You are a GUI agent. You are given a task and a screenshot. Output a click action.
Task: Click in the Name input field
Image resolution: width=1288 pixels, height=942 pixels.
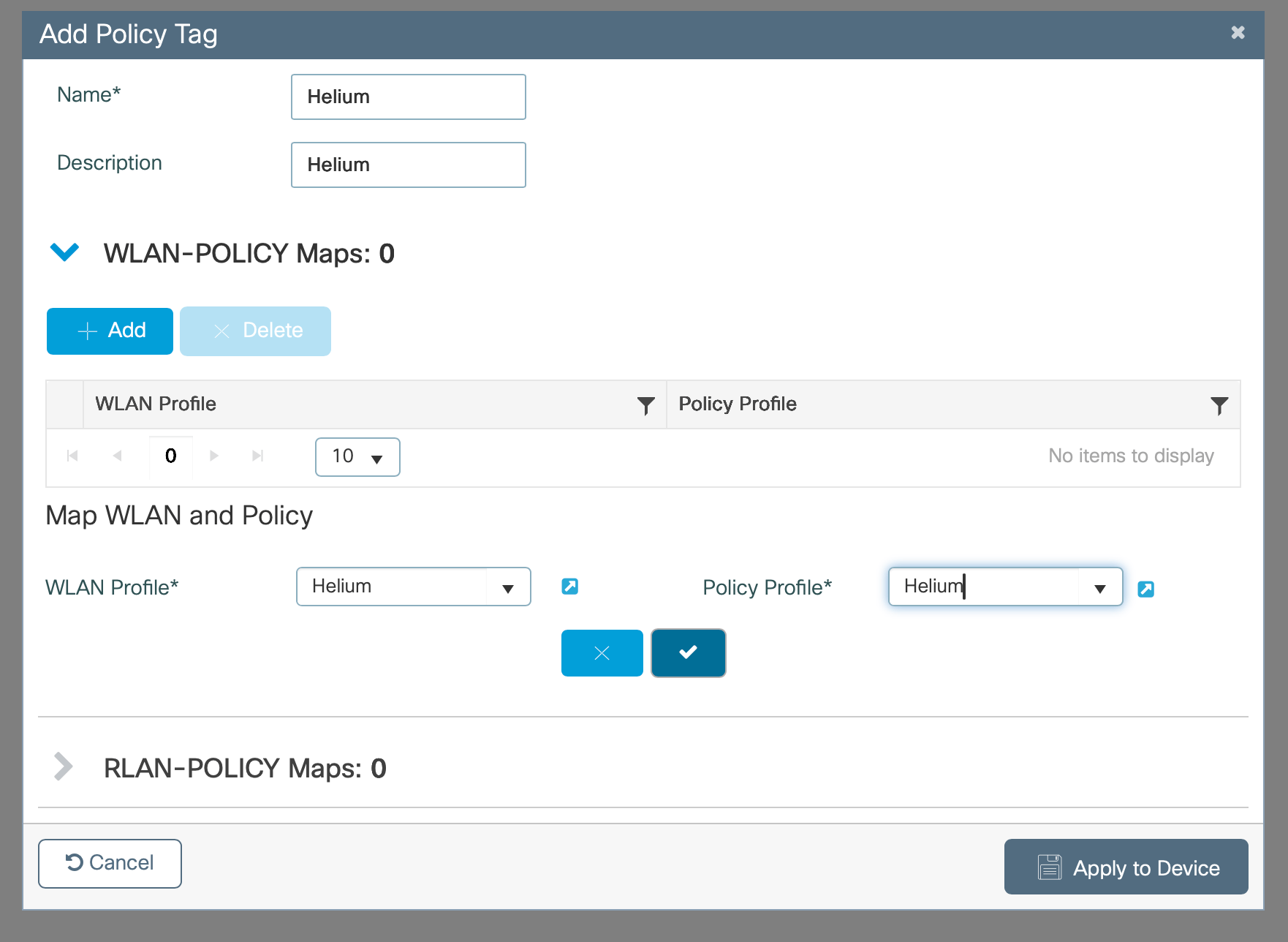coord(408,97)
